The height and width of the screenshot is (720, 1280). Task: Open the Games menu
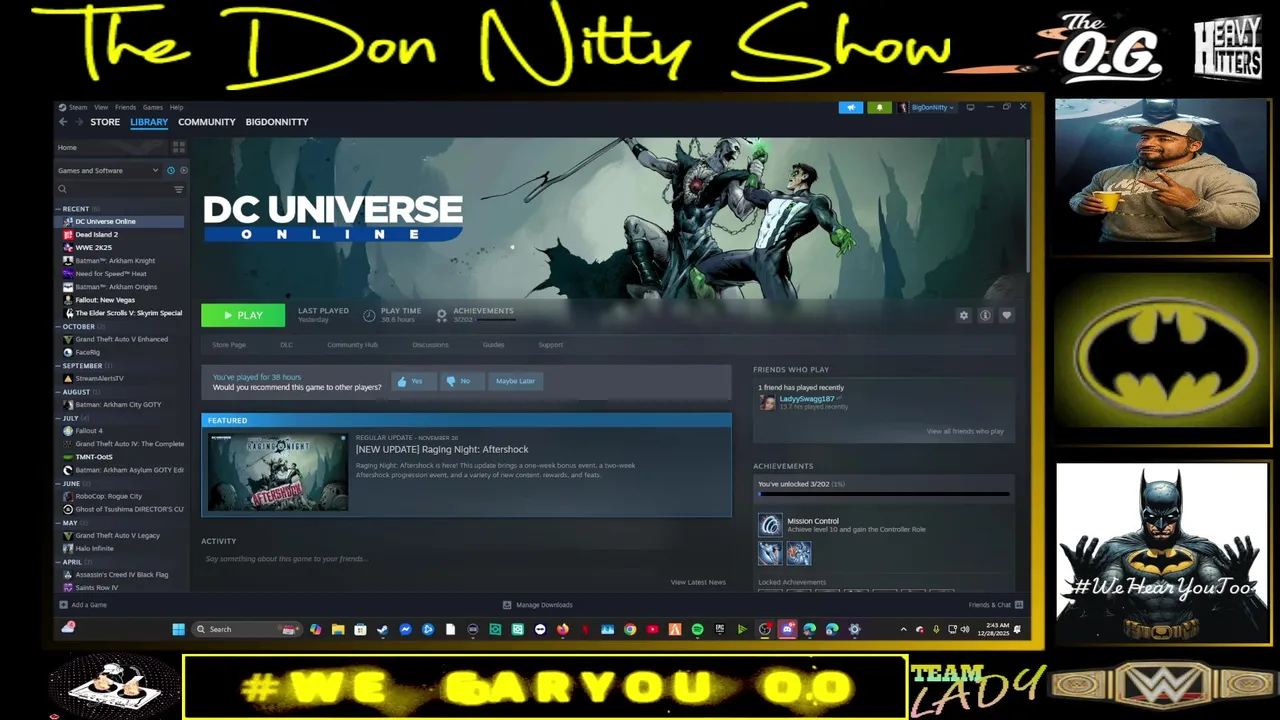click(x=153, y=107)
